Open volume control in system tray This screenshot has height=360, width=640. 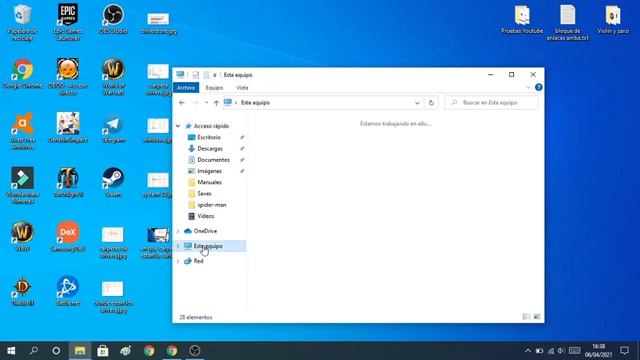coord(561,351)
